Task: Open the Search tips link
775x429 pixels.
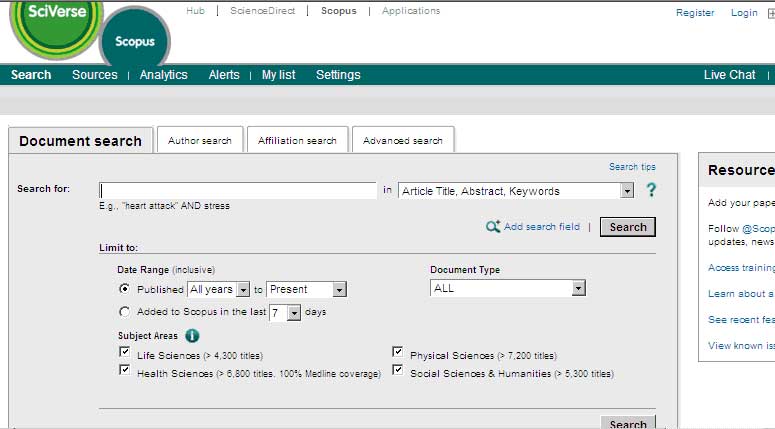Action: click(x=632, y=167)
